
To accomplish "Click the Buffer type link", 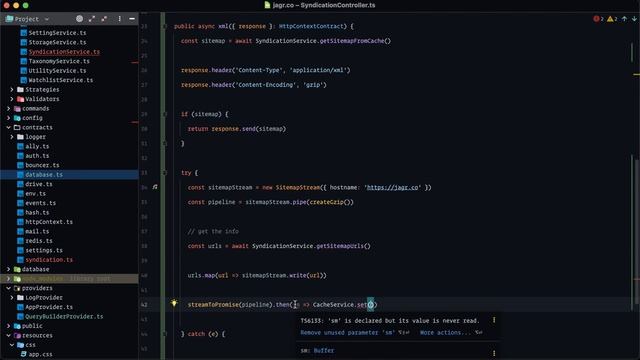I will click(x=324, y=350).
